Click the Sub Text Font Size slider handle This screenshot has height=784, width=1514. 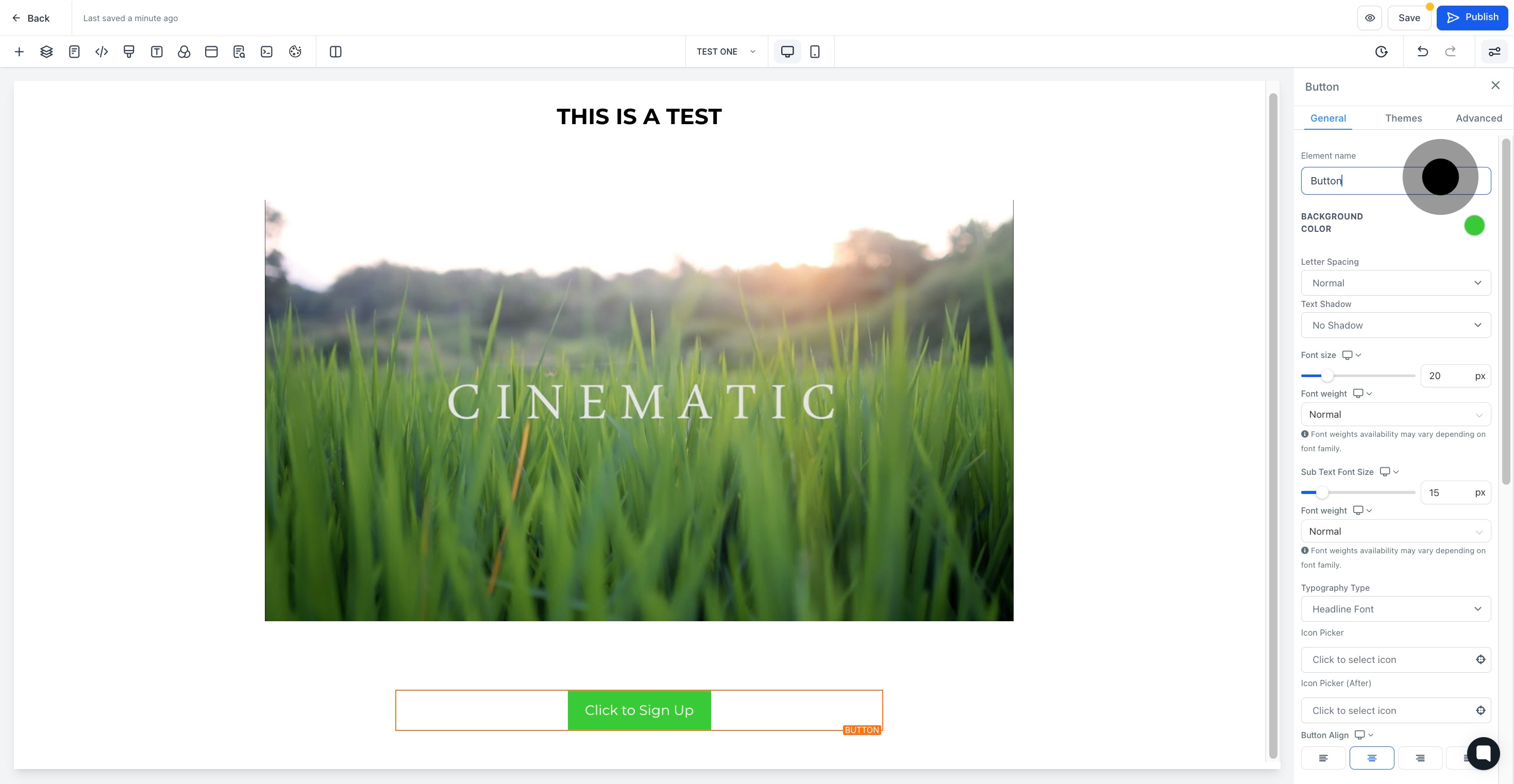point(1322,492)
